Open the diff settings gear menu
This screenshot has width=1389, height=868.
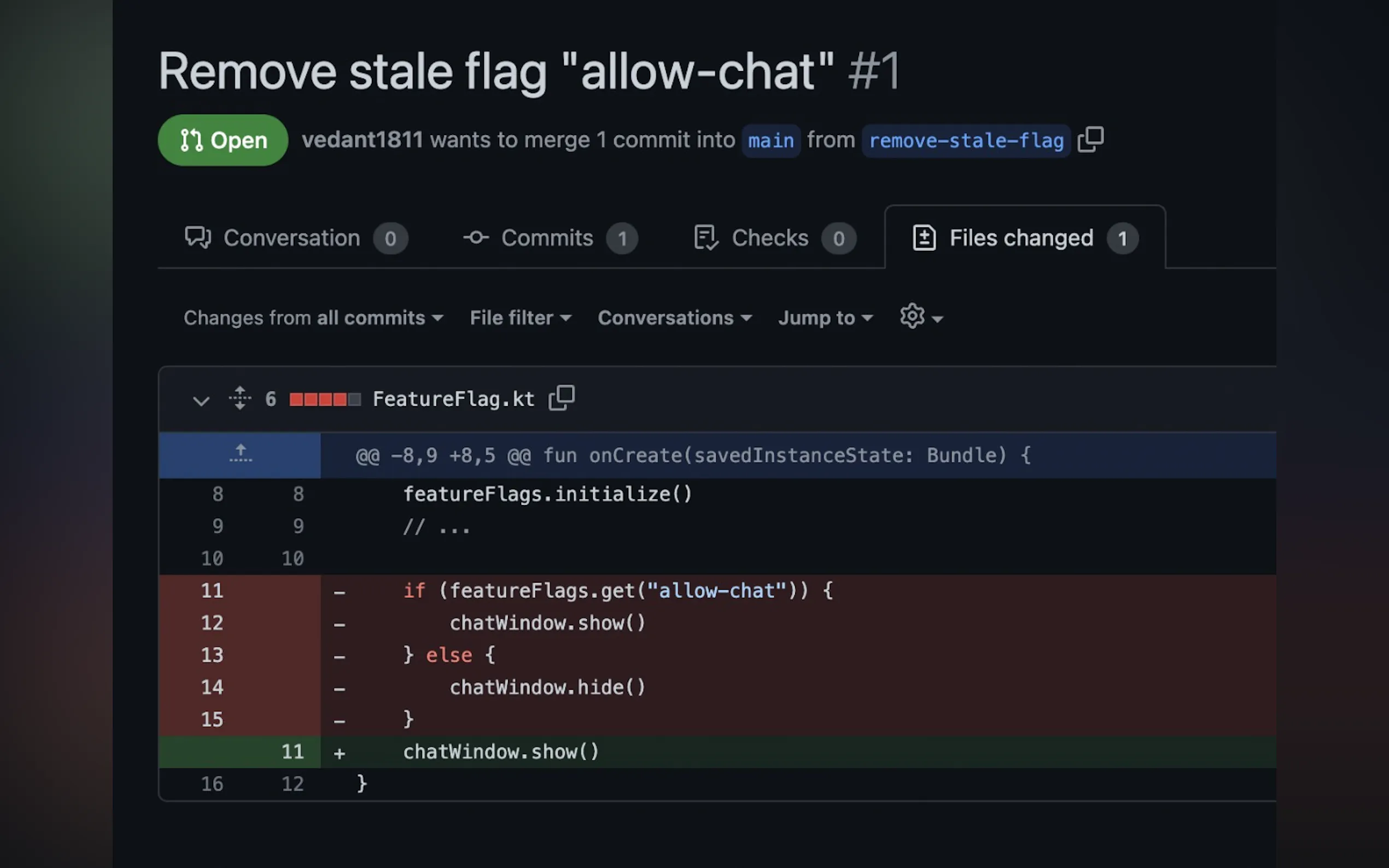920,317
